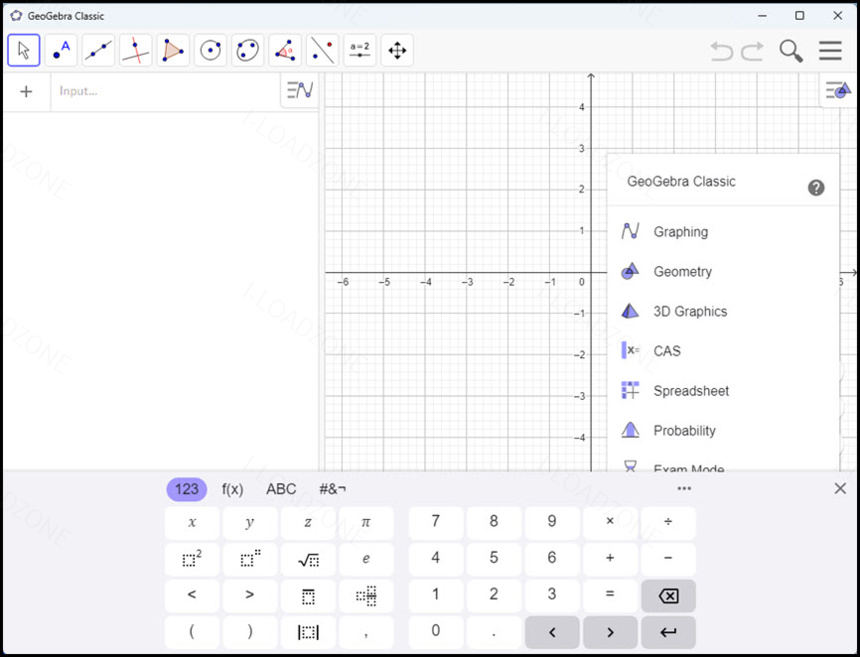Tap the division ÷ key

tap(668, 522)
